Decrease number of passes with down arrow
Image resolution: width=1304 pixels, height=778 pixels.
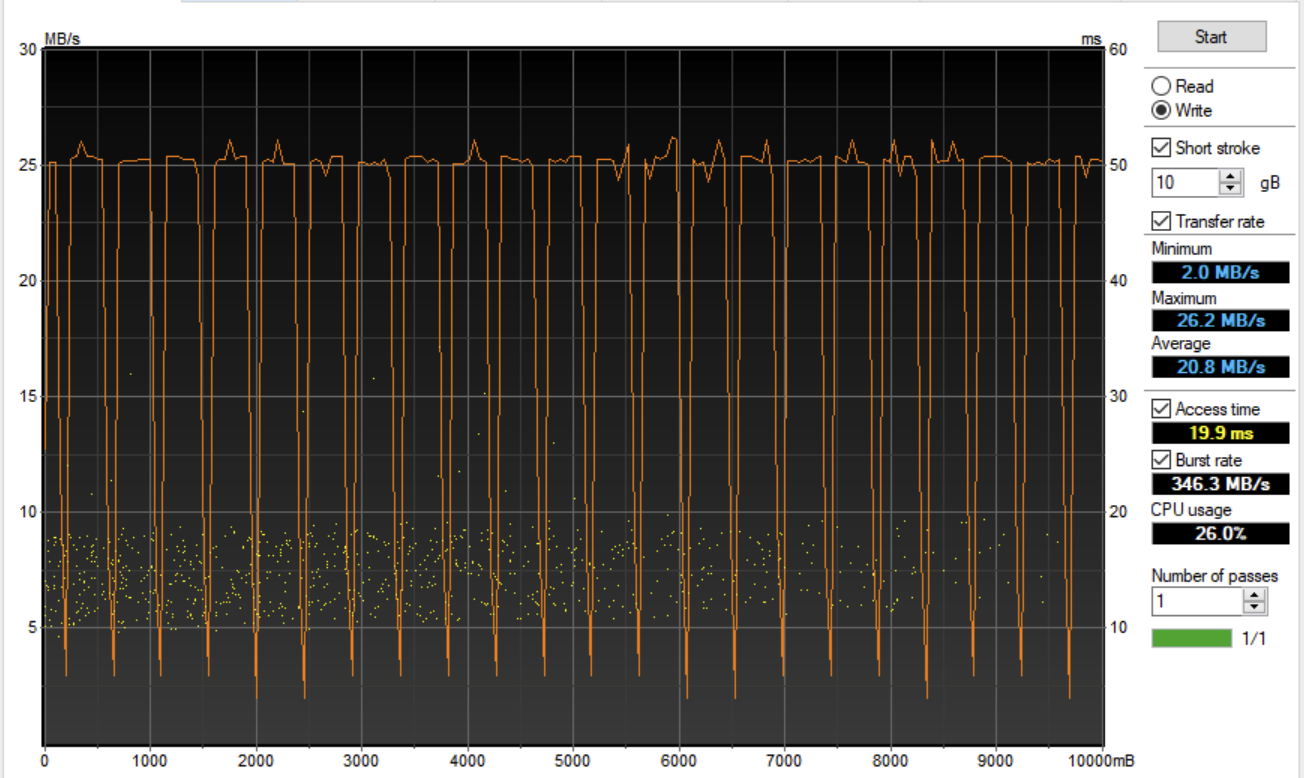[x=1255, y=607]
